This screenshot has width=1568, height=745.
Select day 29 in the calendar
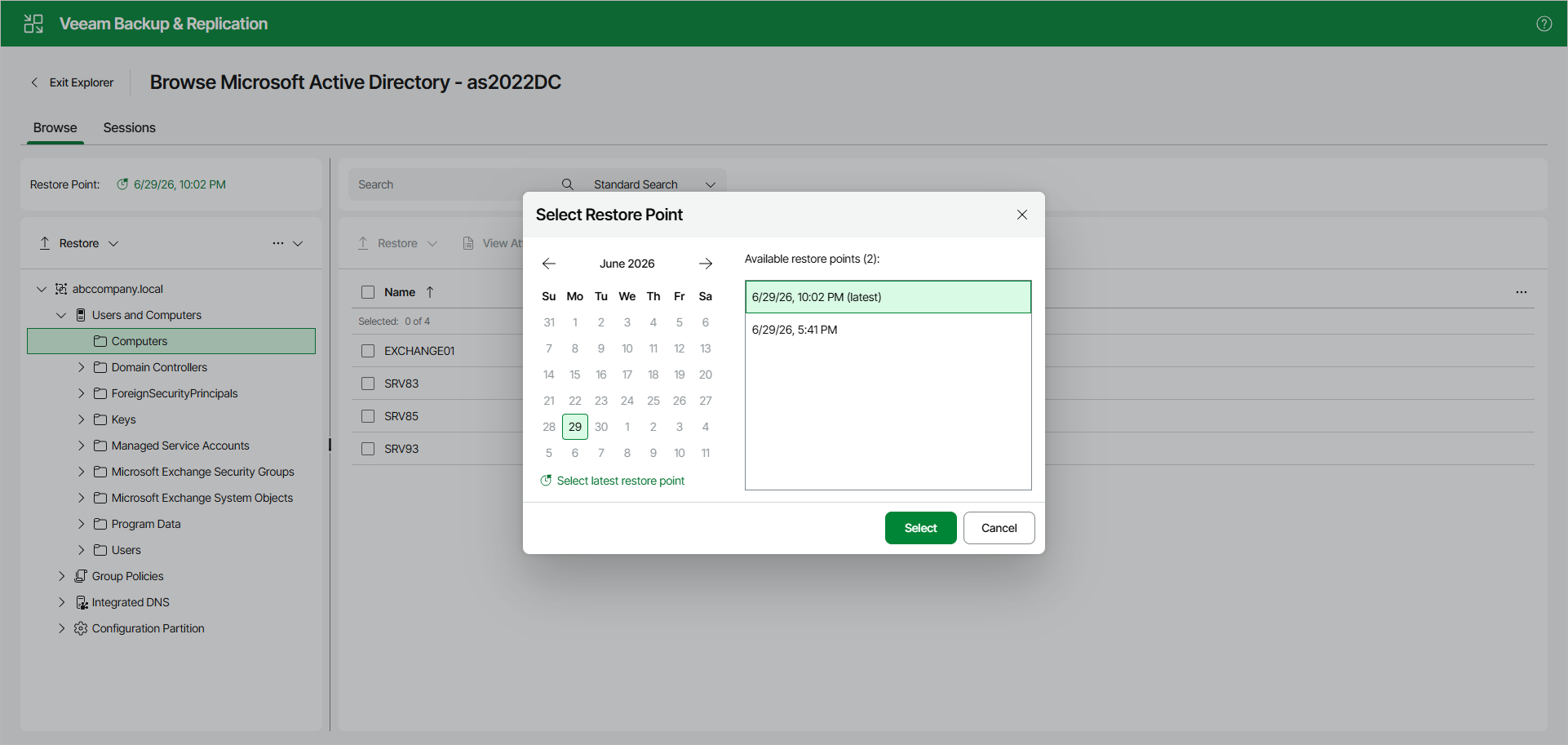(575, 427)
